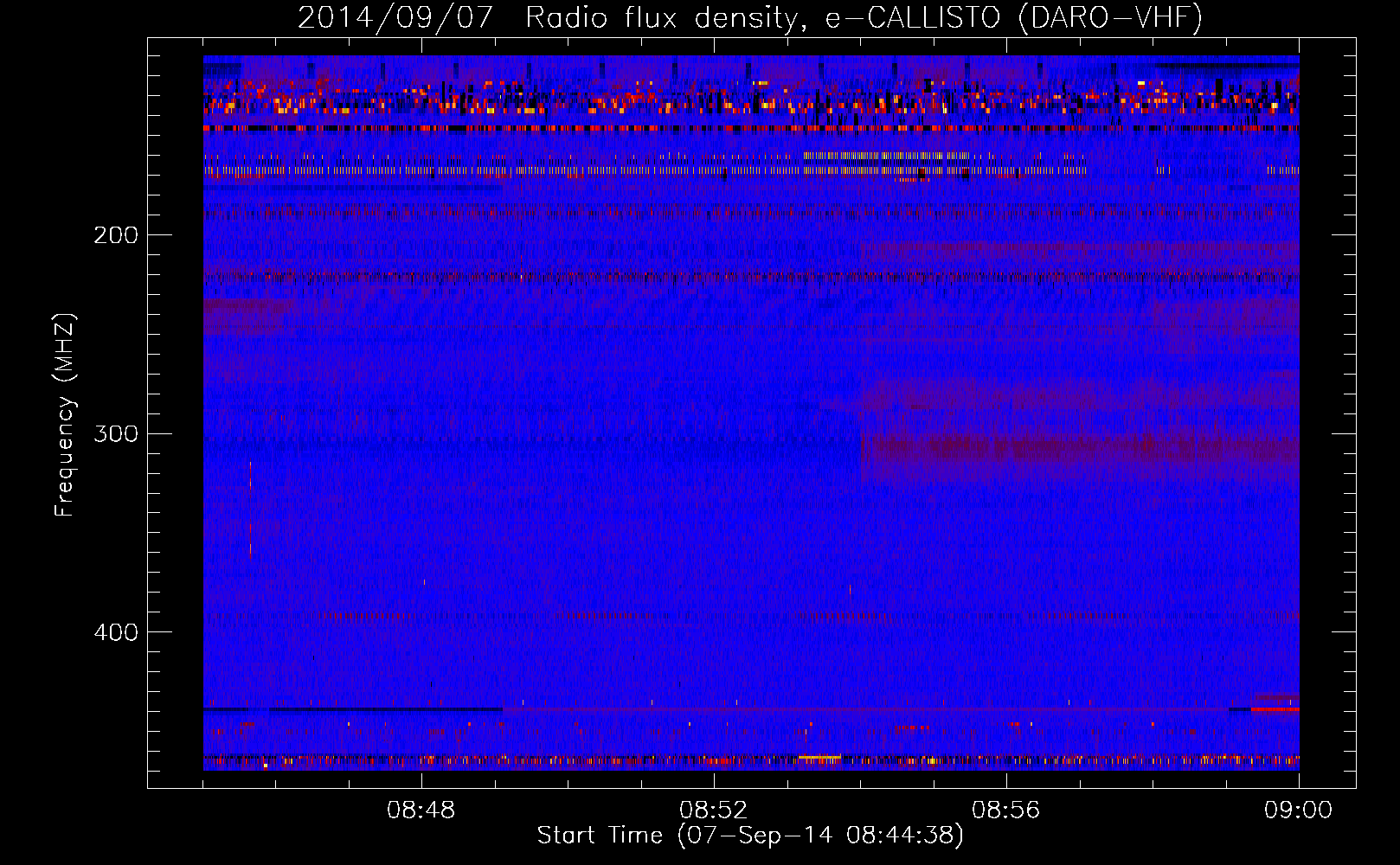1400x865 pixels.
Task: Click the 08:56 time tick label
Action: [1006, 811]
